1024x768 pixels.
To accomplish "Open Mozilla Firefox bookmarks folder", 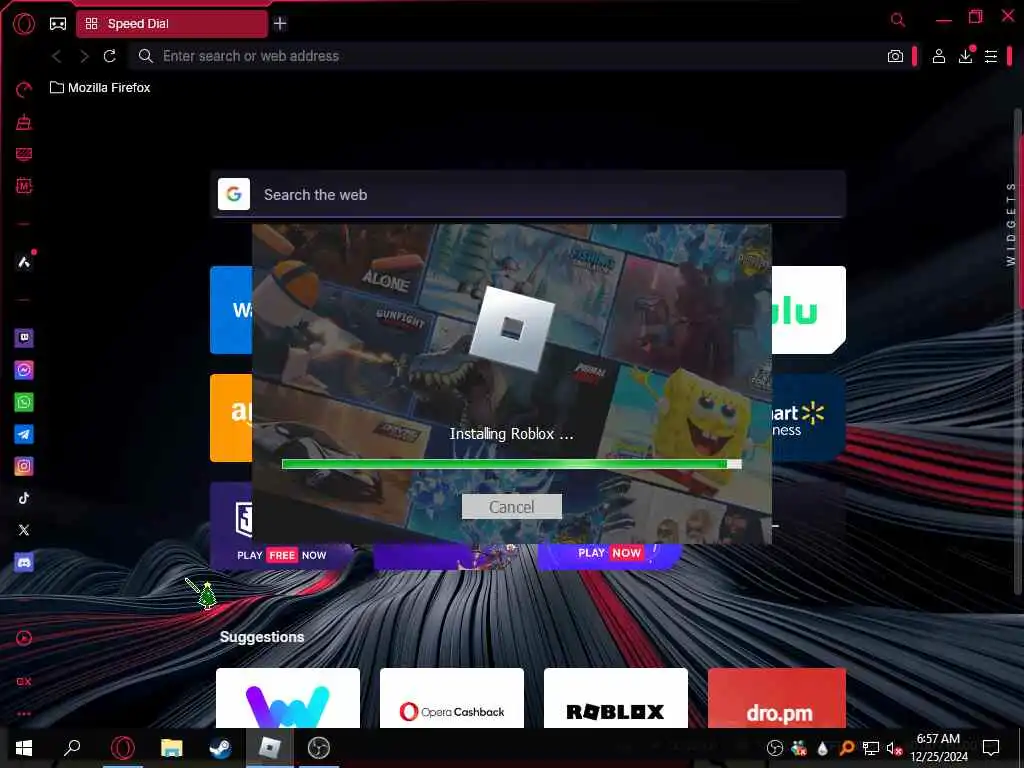I will click(x=100, y=88).
